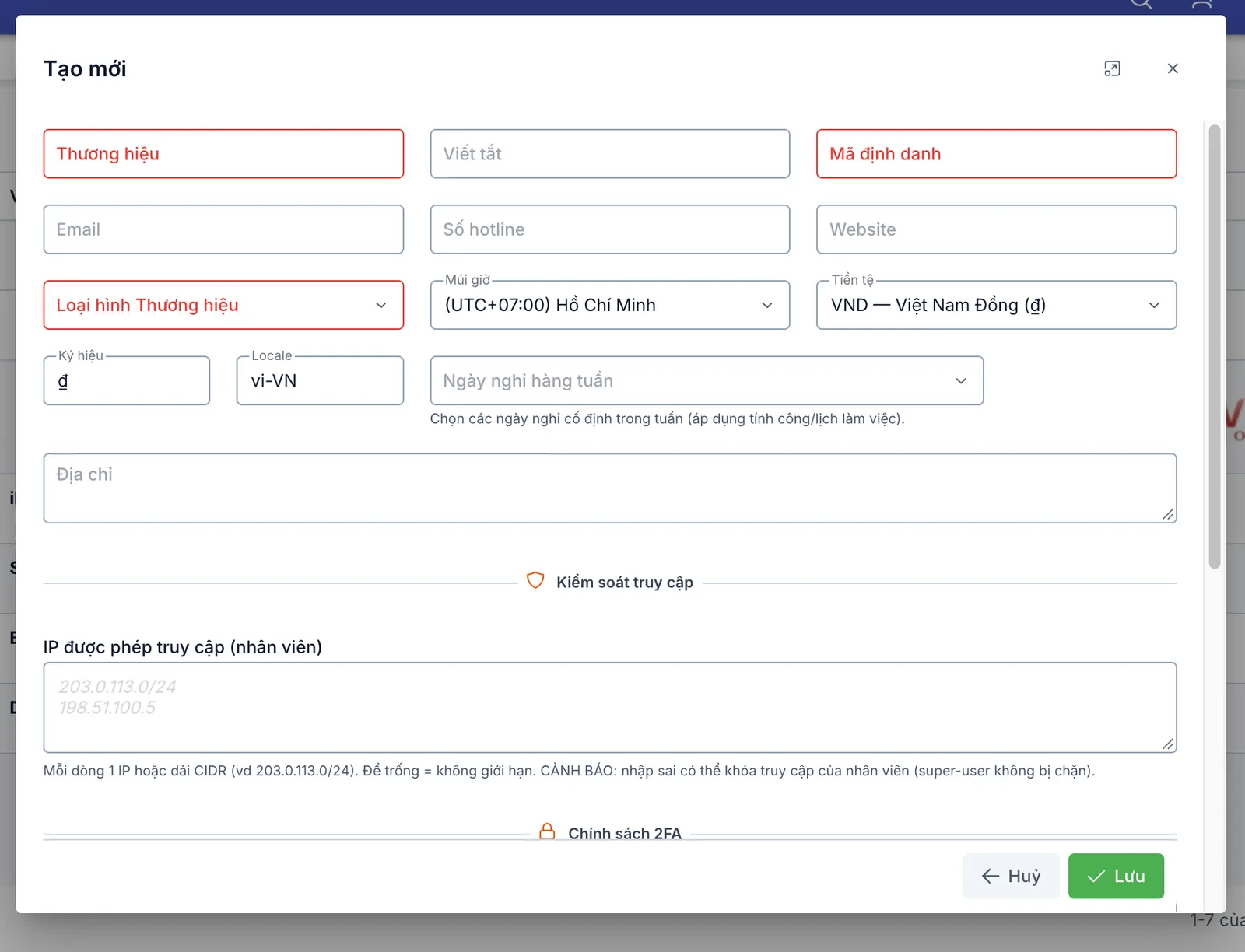Click the CIDR warning helper text
This screenshot has width=1245, height=952.
(x=569, y=771)
